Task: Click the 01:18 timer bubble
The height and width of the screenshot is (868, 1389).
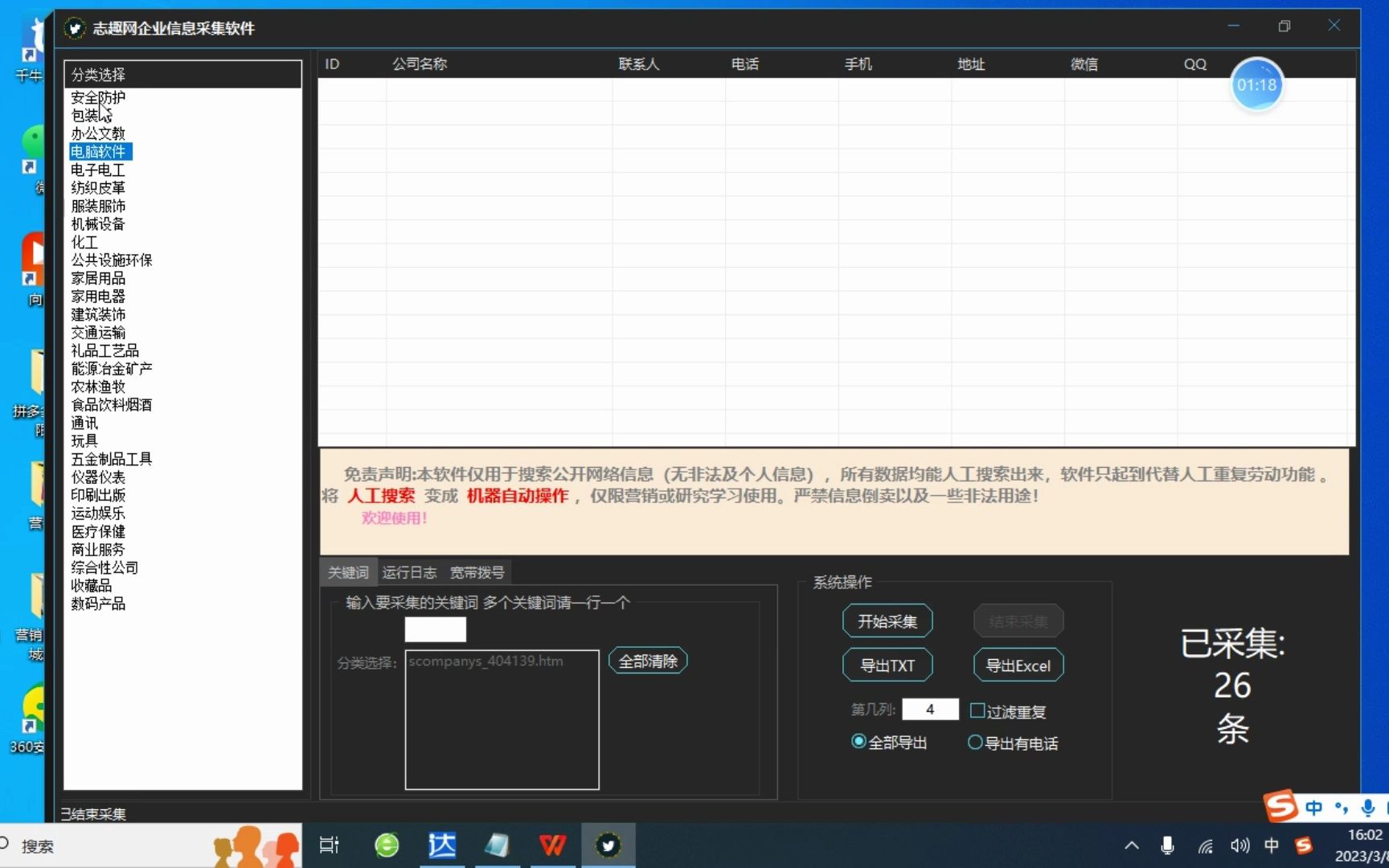Action: [1256, 85]
